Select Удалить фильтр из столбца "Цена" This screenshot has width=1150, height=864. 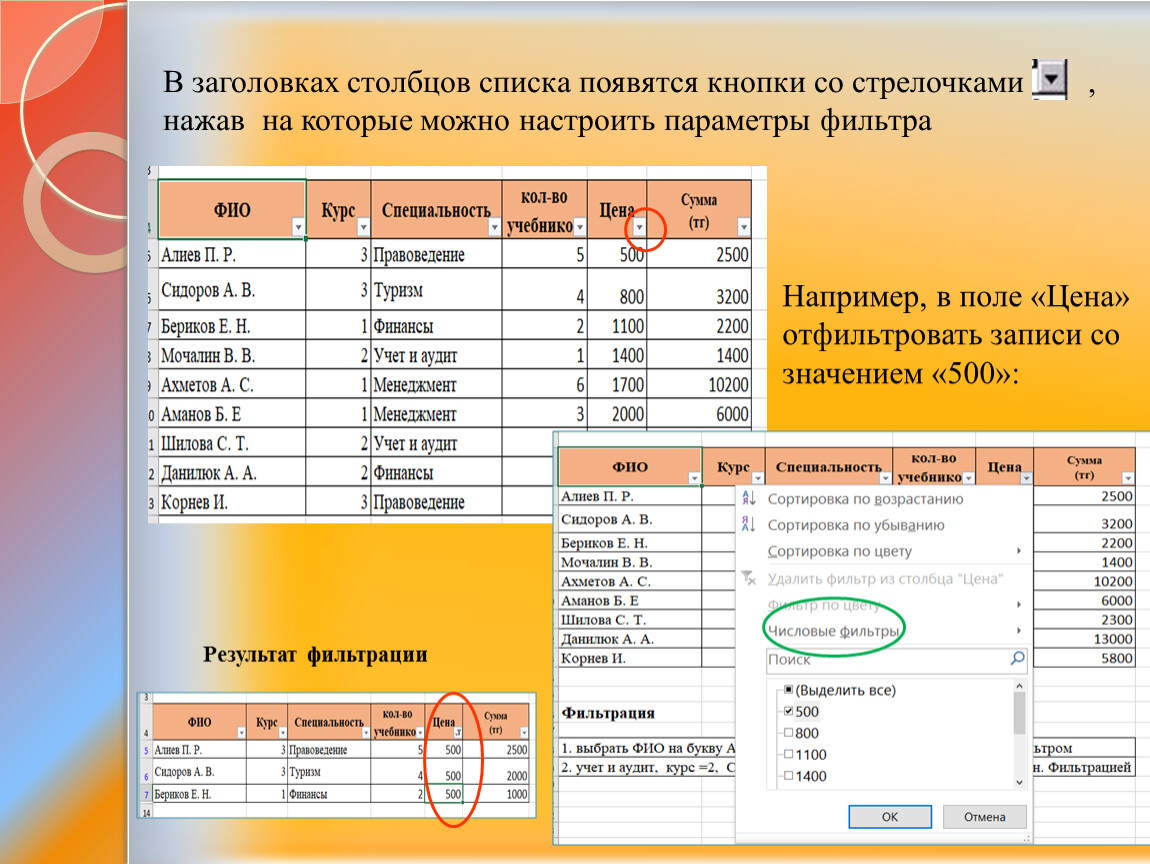(885, 579)
